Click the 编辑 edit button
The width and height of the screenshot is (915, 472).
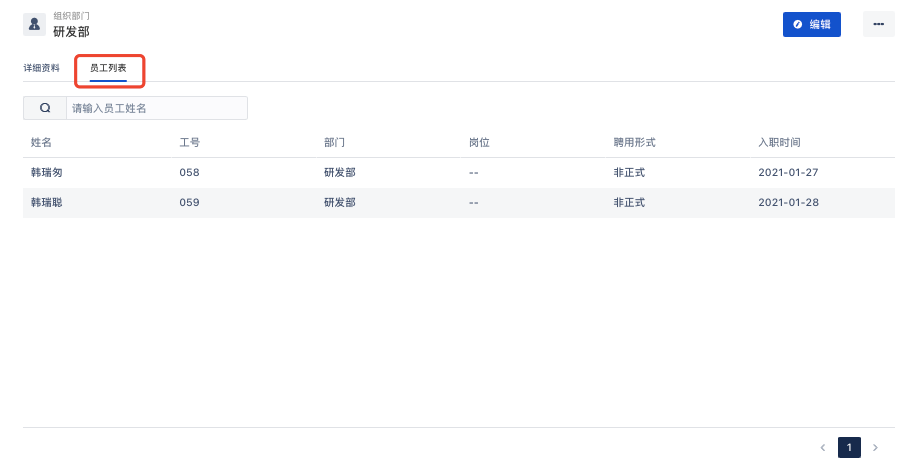coord(812,25)
